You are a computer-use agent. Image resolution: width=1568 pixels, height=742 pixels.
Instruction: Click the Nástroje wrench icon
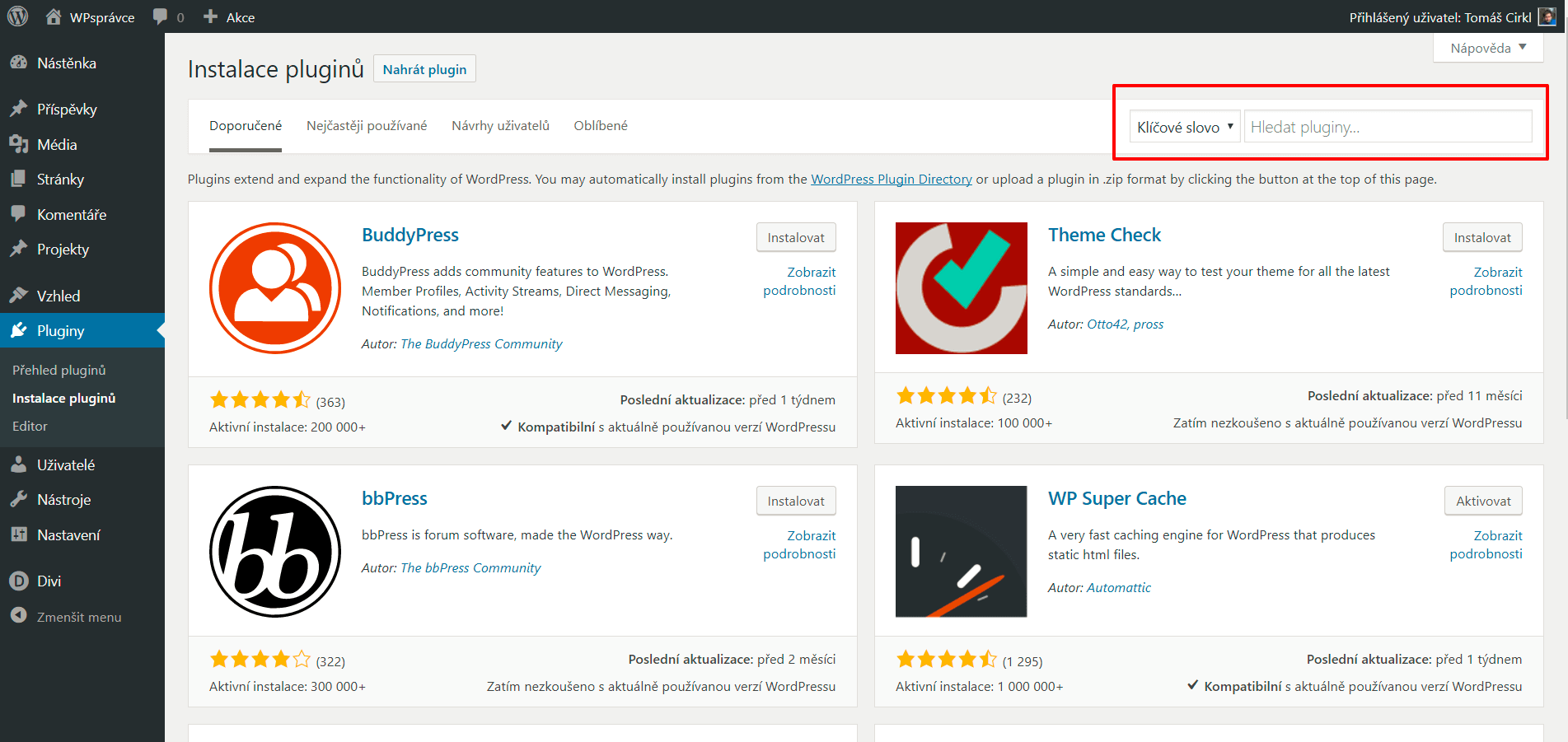(18, 499)
